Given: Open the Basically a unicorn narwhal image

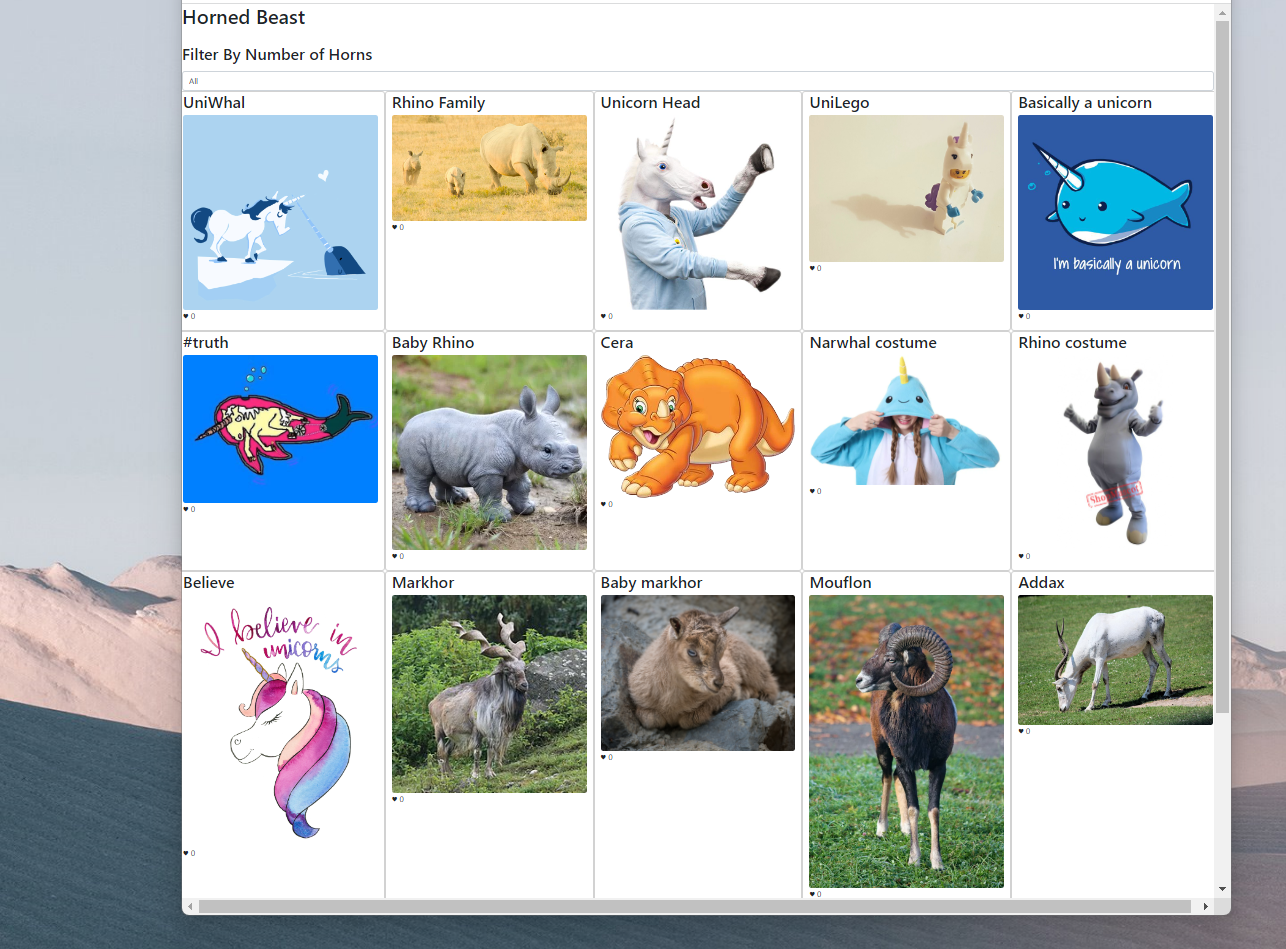Looking at the screenshot, I should 1115,212.
